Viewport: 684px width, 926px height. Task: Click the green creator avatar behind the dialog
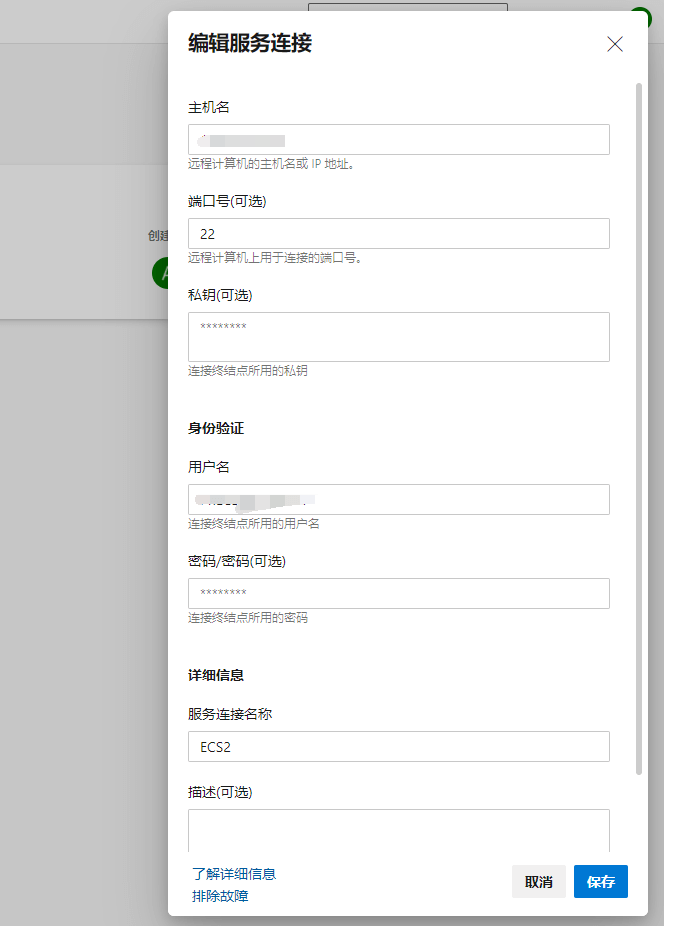(x=160, y=272)
